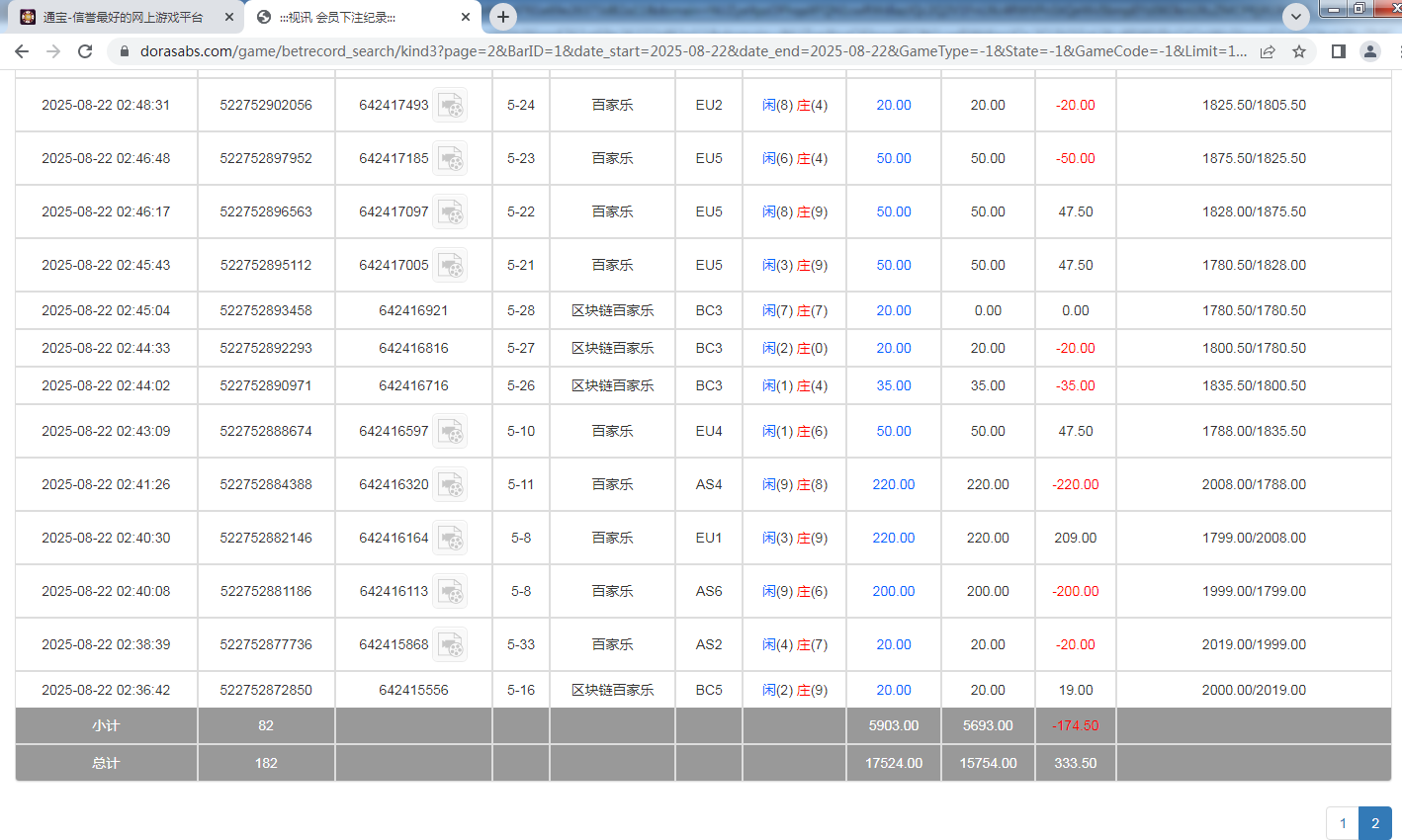The image size is (1402, 840).
Task: Reload the betting records page
Action: pyautogui.click(x=84, y=52)
